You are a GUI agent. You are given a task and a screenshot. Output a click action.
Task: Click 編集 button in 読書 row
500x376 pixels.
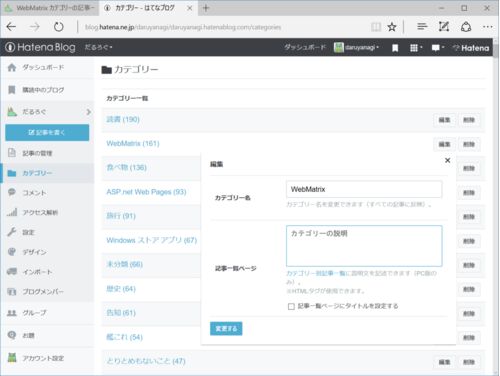(444, 120)
